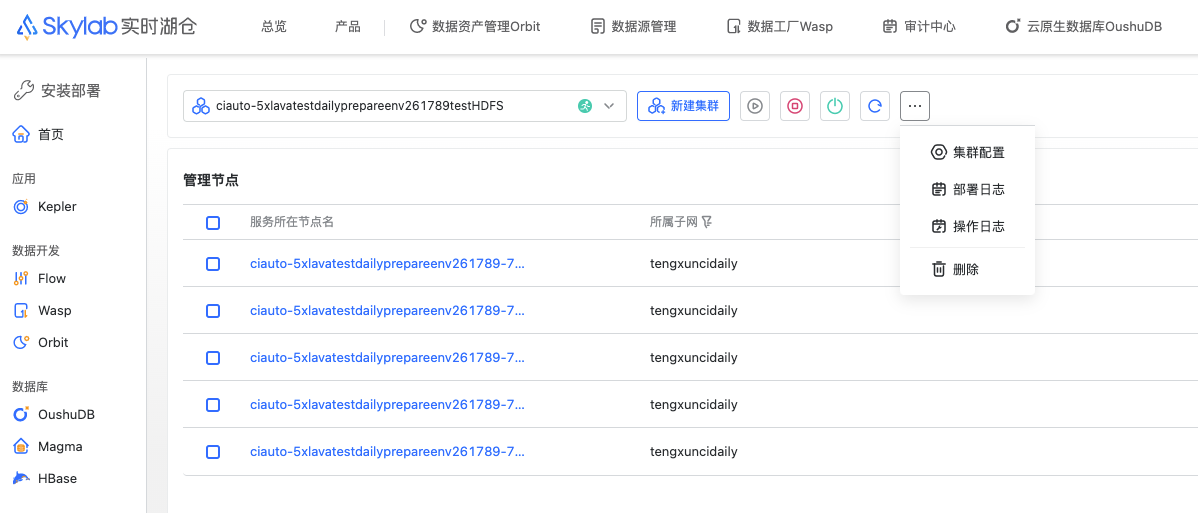Click the refresh icon button
Viewport: 1198px width, 513px height.
click(x=875, y=106)
